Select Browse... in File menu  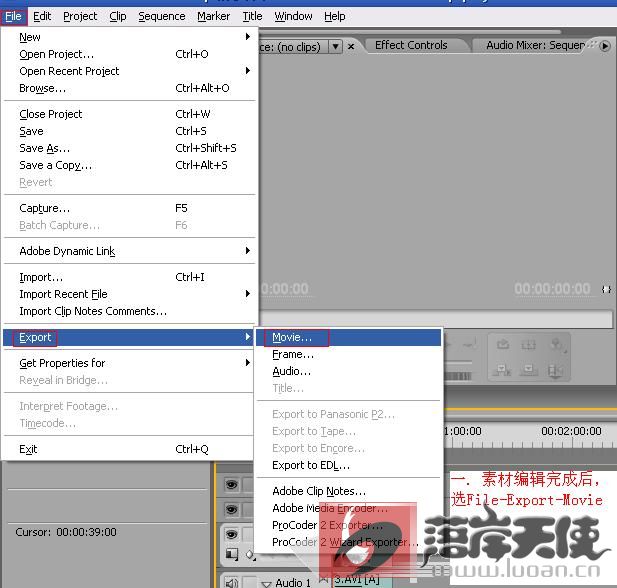tap(129, 88)
